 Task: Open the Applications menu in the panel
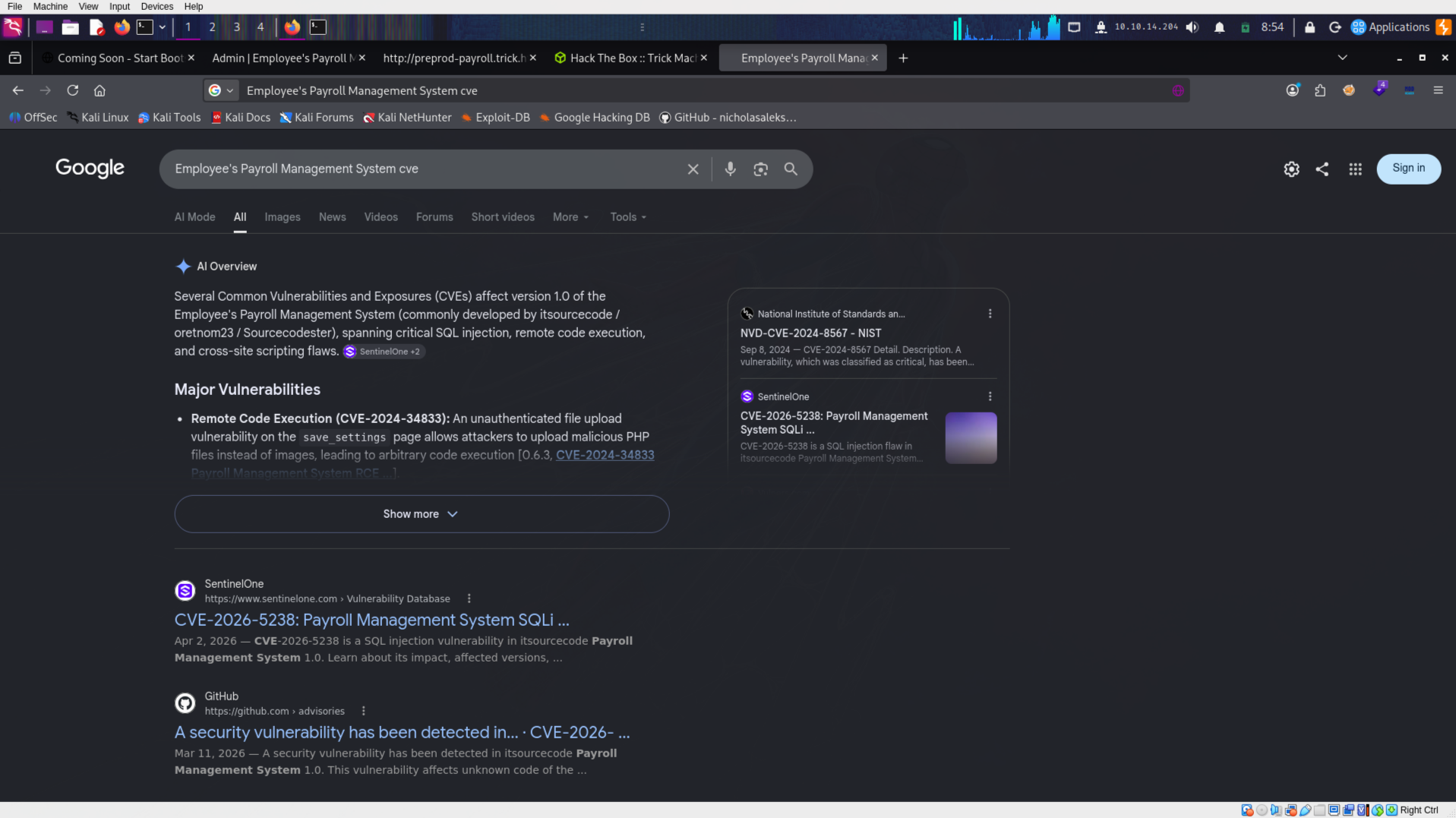[1391, 27]
